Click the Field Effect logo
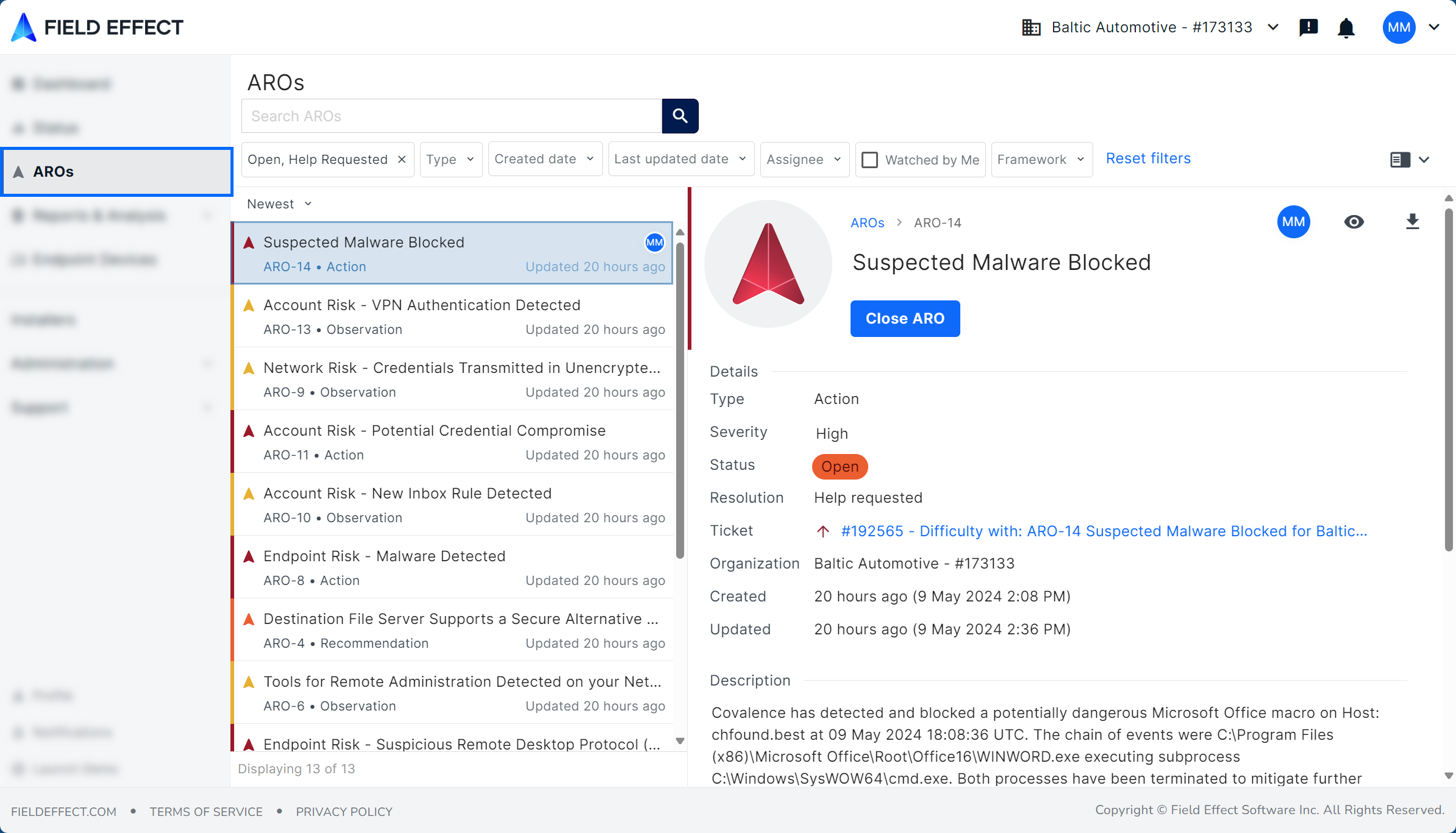Image resolution: width=1456 pixels, height=833 pixels. tap(98, 27)
